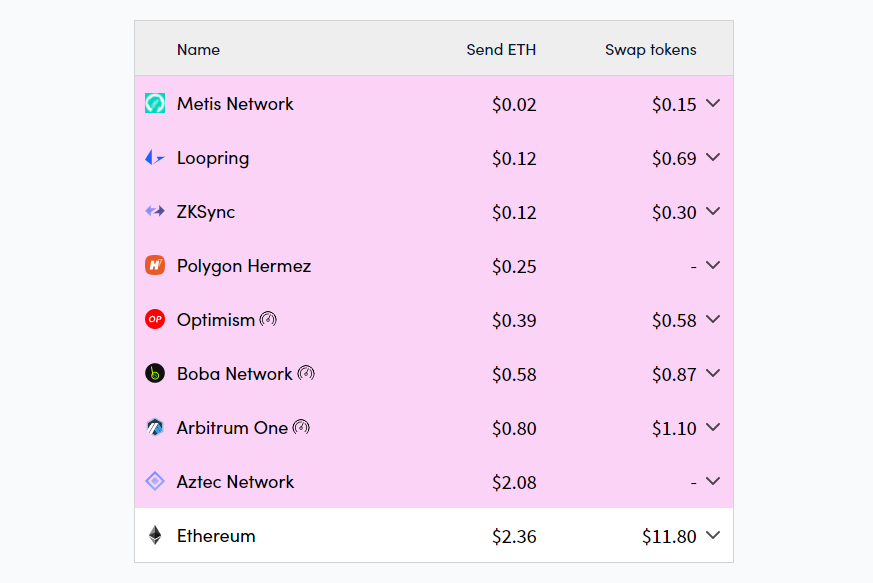Viewport: 873px width, 583px height.
Task: Expand the Metis Network row chevron
Action: tap(713, 103)
